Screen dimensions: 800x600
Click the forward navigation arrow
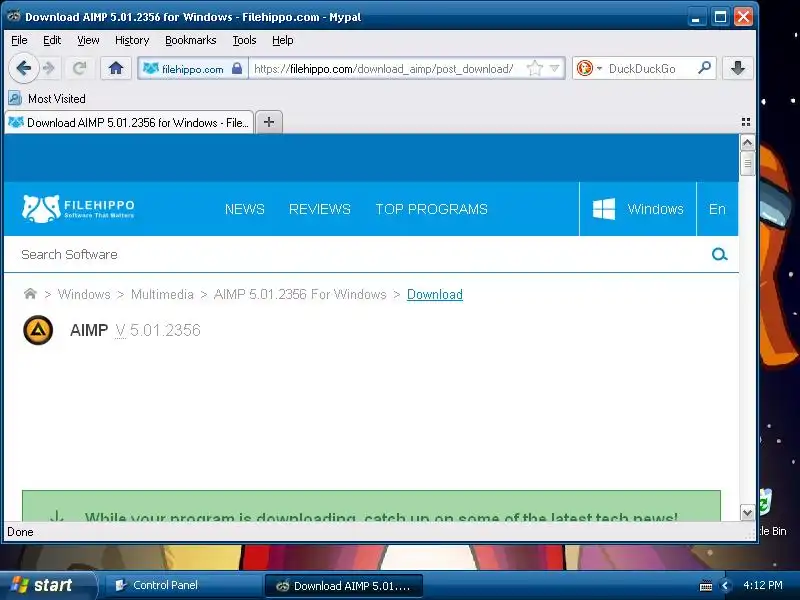coord(49,68)
